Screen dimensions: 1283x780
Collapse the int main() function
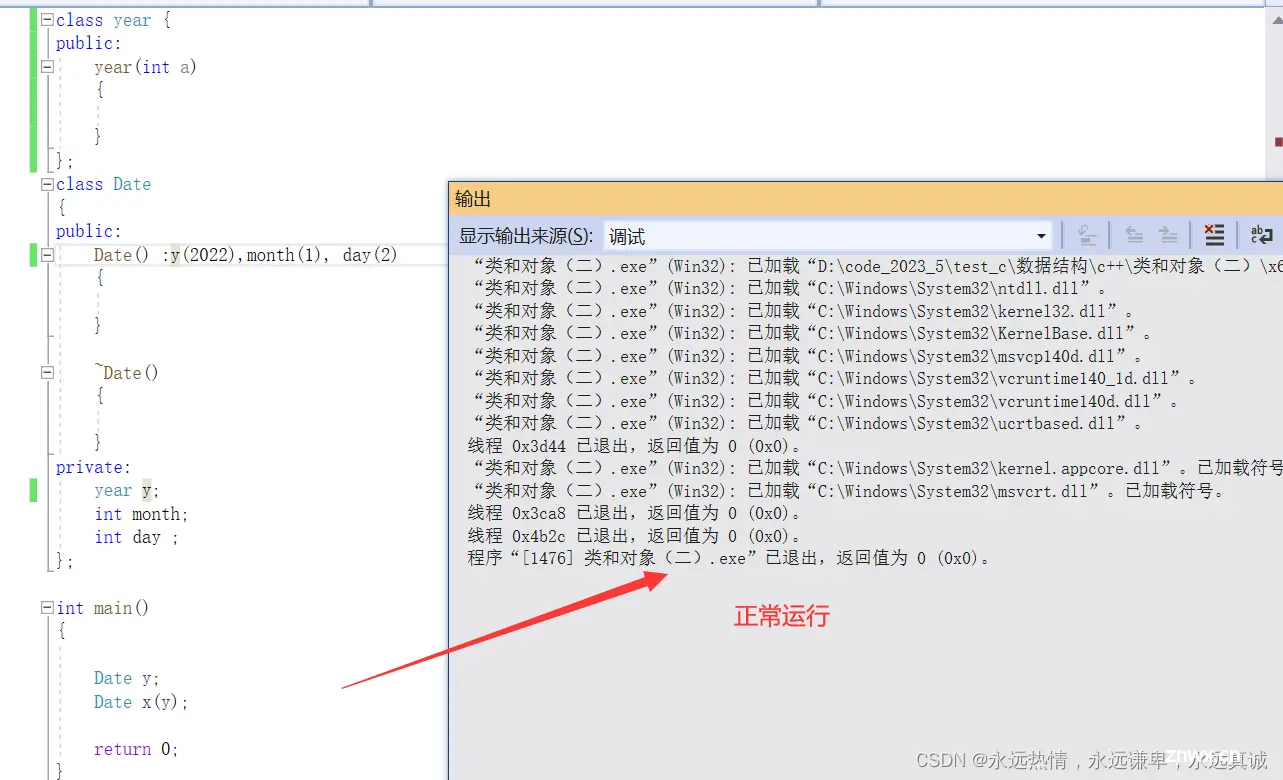[x=47, y=607]
